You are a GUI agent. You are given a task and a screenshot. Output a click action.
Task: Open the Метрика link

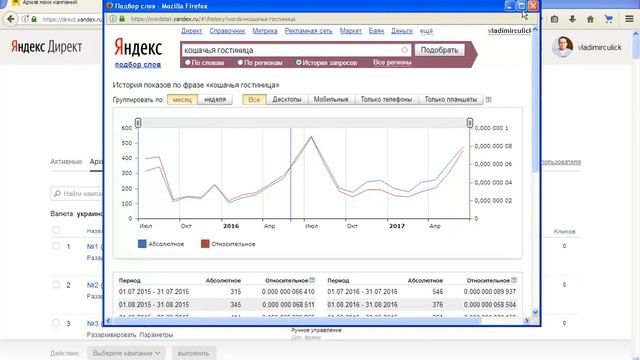tap(264, 31)
